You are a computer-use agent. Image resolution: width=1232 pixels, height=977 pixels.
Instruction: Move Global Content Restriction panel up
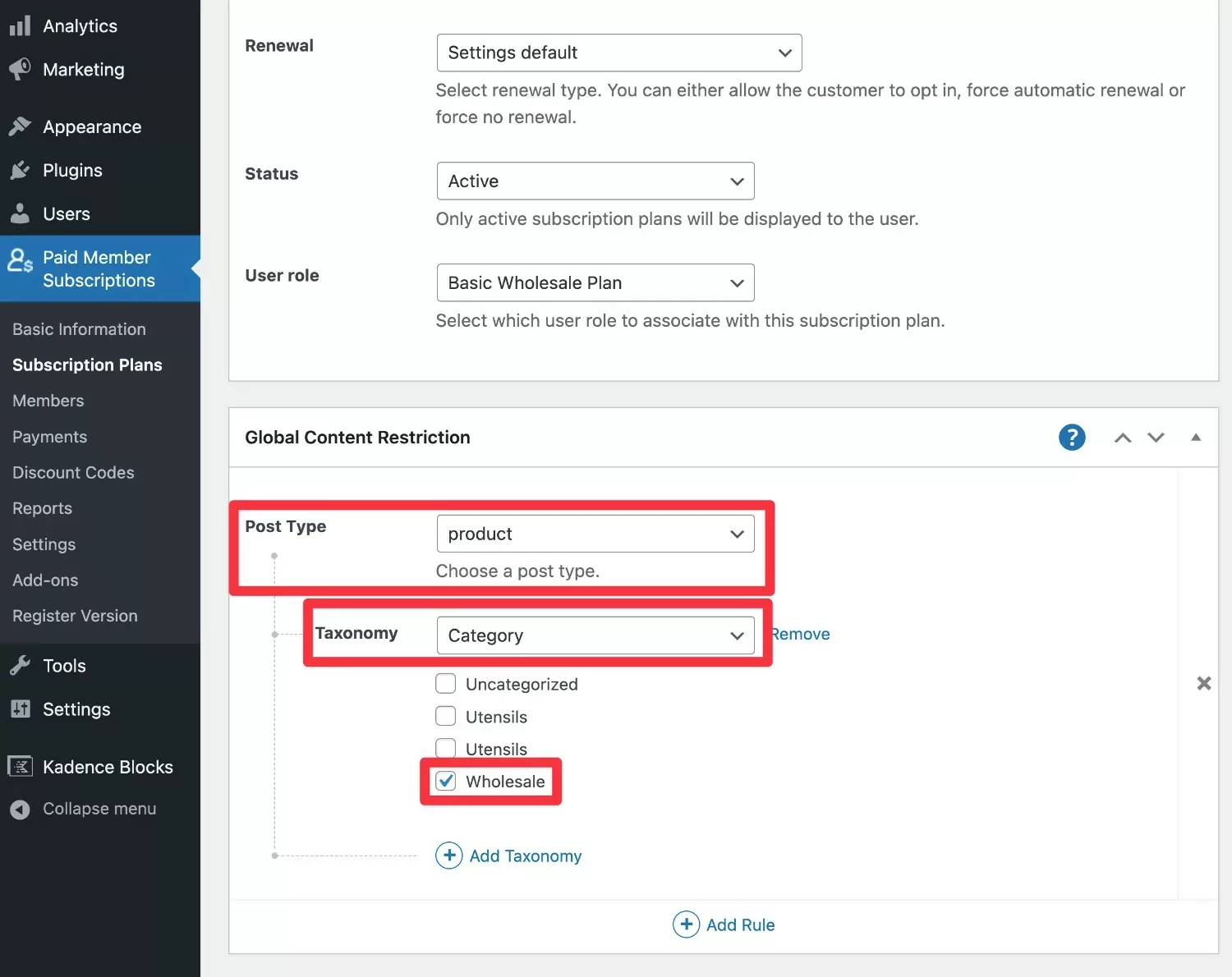1123,438
